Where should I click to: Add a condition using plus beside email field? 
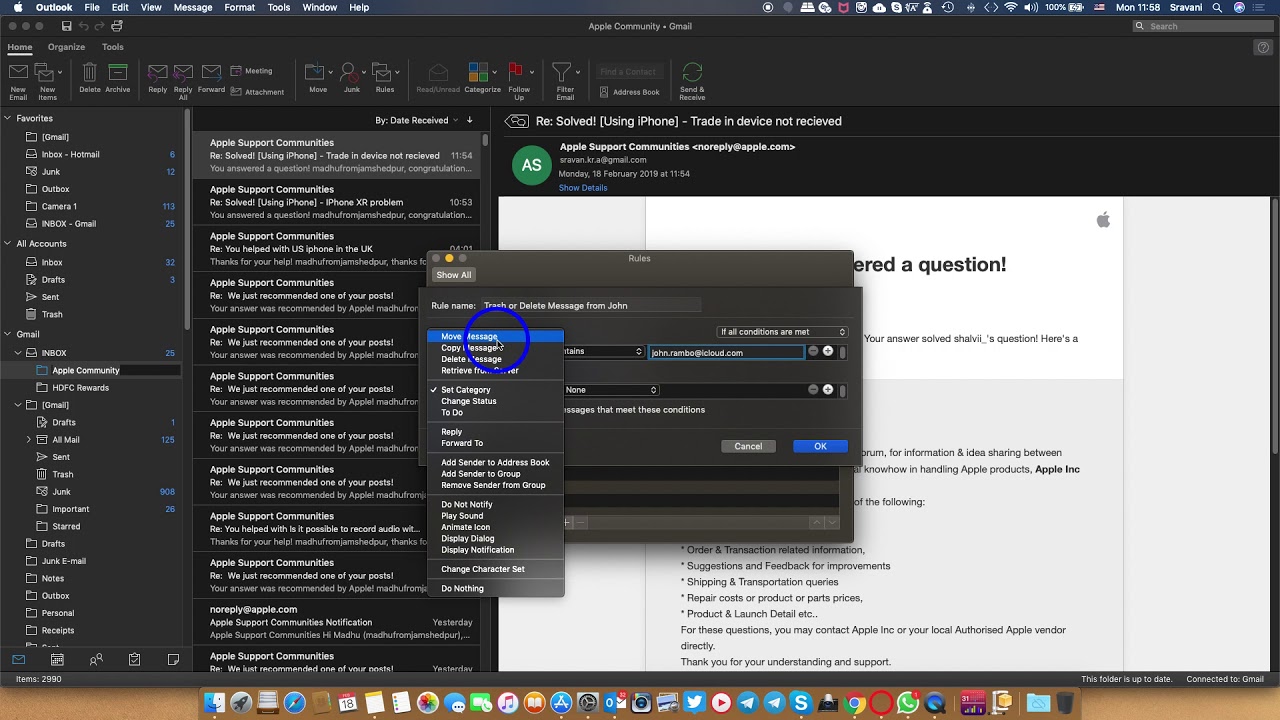(828, 352)
